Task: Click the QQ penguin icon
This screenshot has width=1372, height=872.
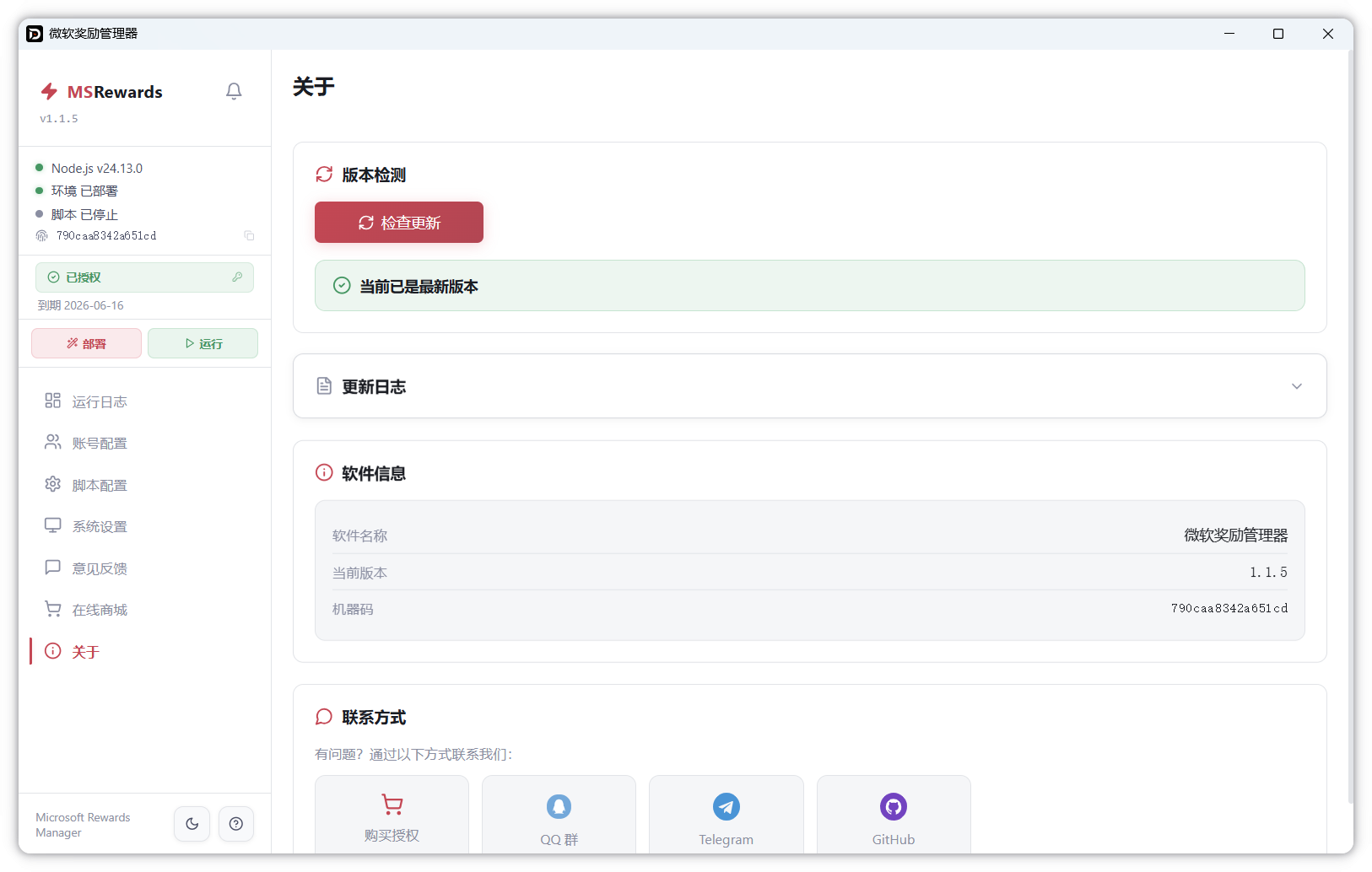Action: (559, 806)
